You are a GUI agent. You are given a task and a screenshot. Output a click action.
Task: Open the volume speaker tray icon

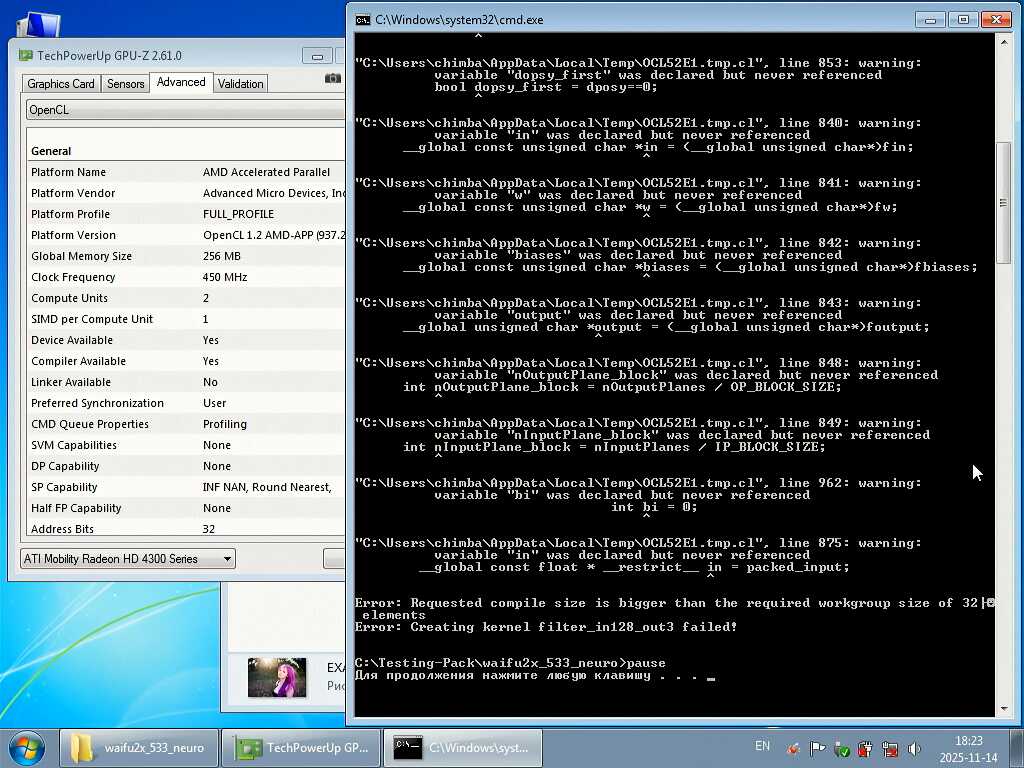pyautogui.click(x=914, y=748)
